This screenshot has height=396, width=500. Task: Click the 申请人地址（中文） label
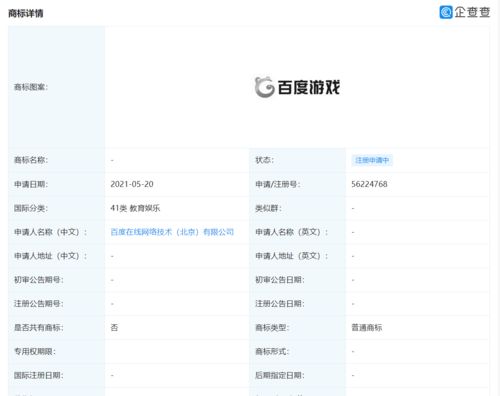click(50, 256)
